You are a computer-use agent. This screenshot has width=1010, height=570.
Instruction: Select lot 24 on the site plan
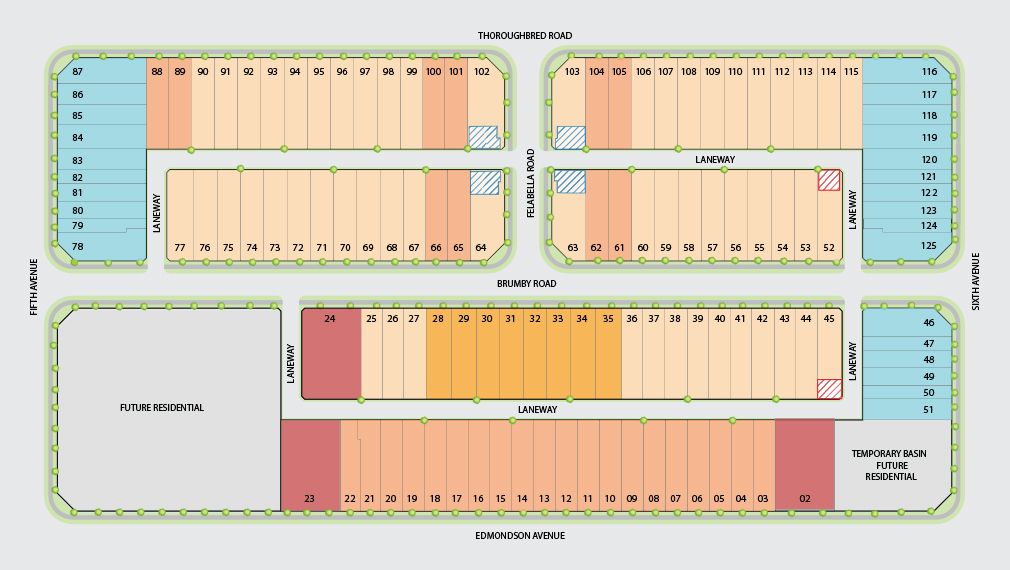[x=331, y=354]
